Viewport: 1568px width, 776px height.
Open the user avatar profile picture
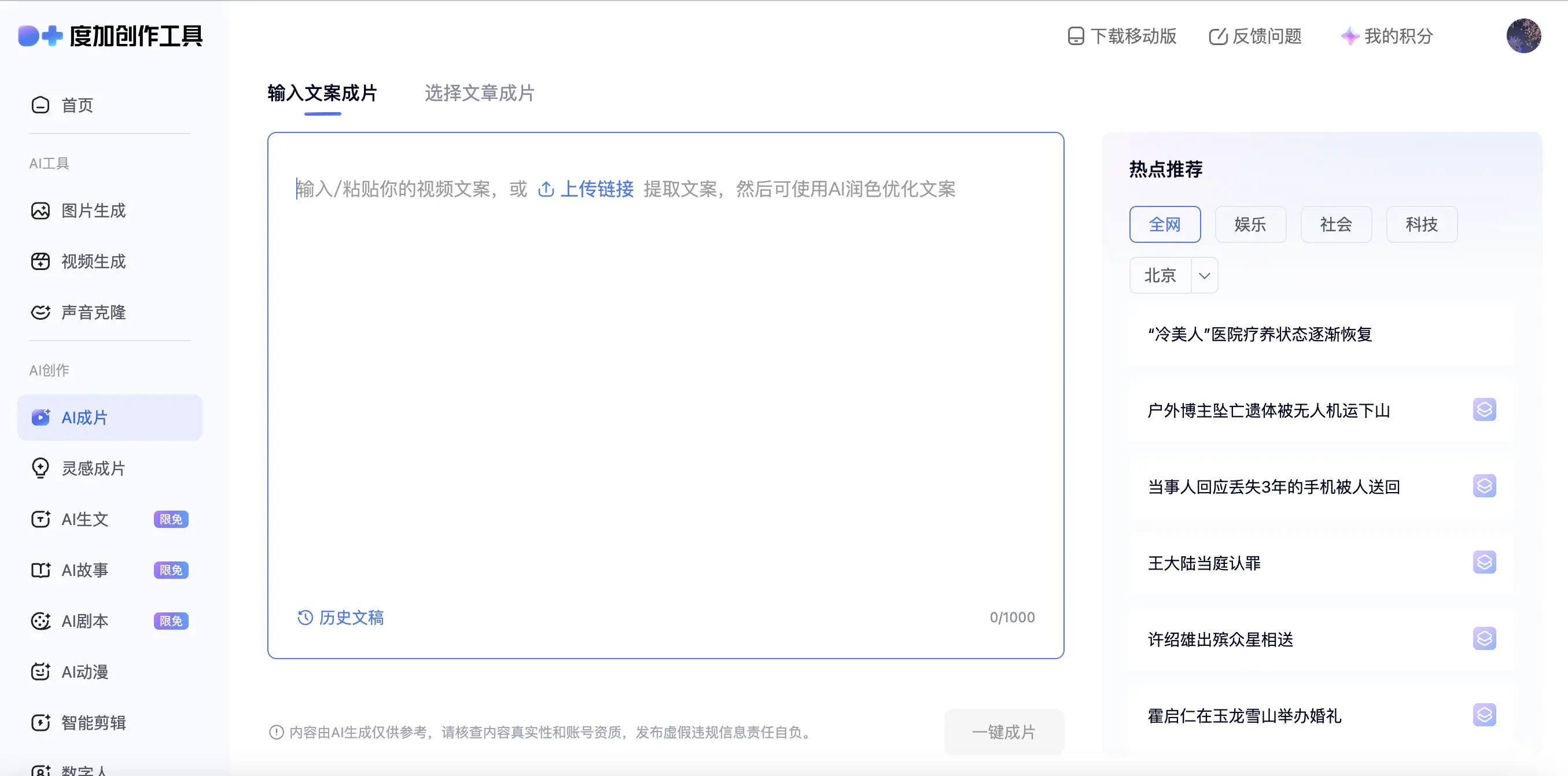[x=1523, y=36]
